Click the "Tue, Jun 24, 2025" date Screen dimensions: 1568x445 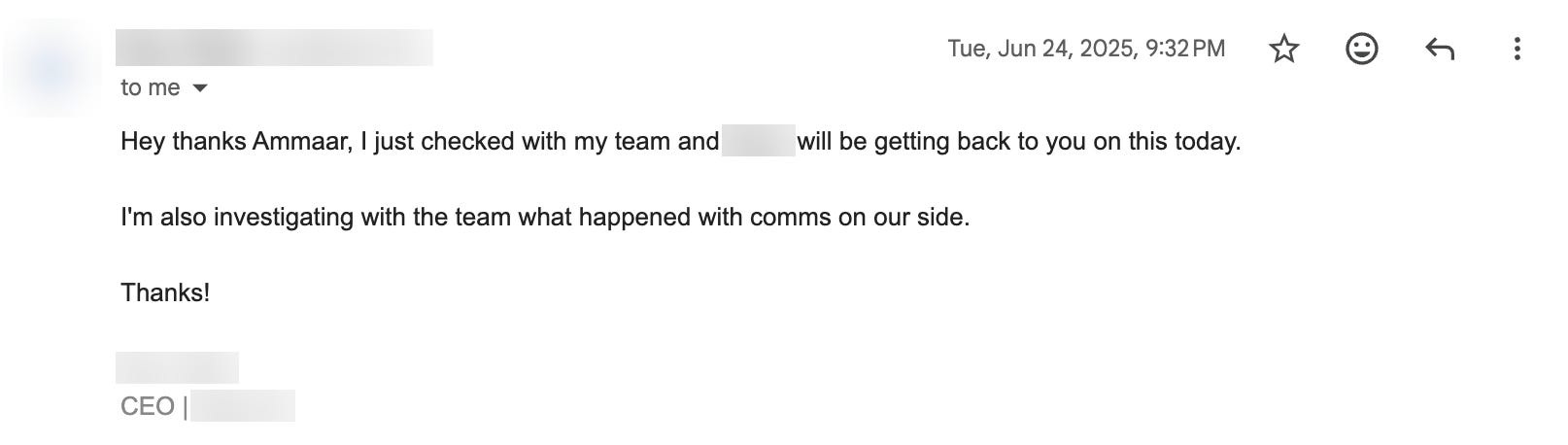click(x=1042, y=49)
